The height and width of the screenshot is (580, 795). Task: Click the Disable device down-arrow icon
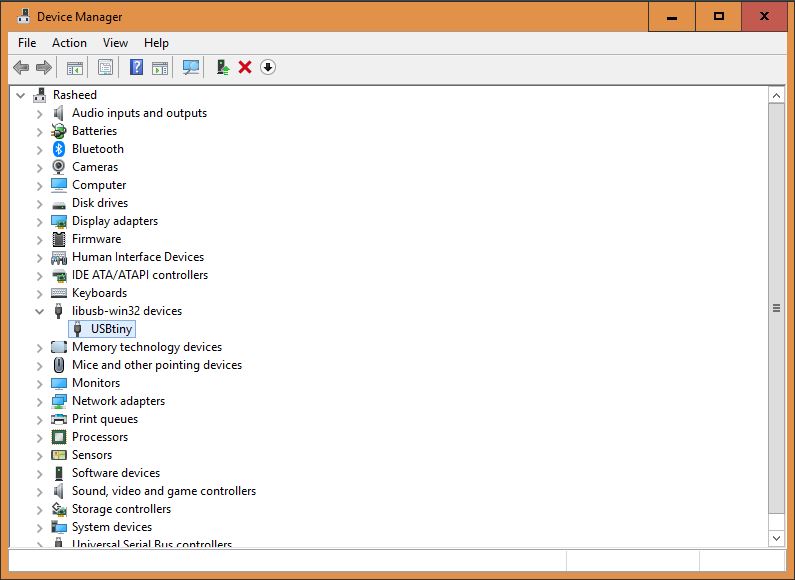pyautogui.click(x=268, y=67)
